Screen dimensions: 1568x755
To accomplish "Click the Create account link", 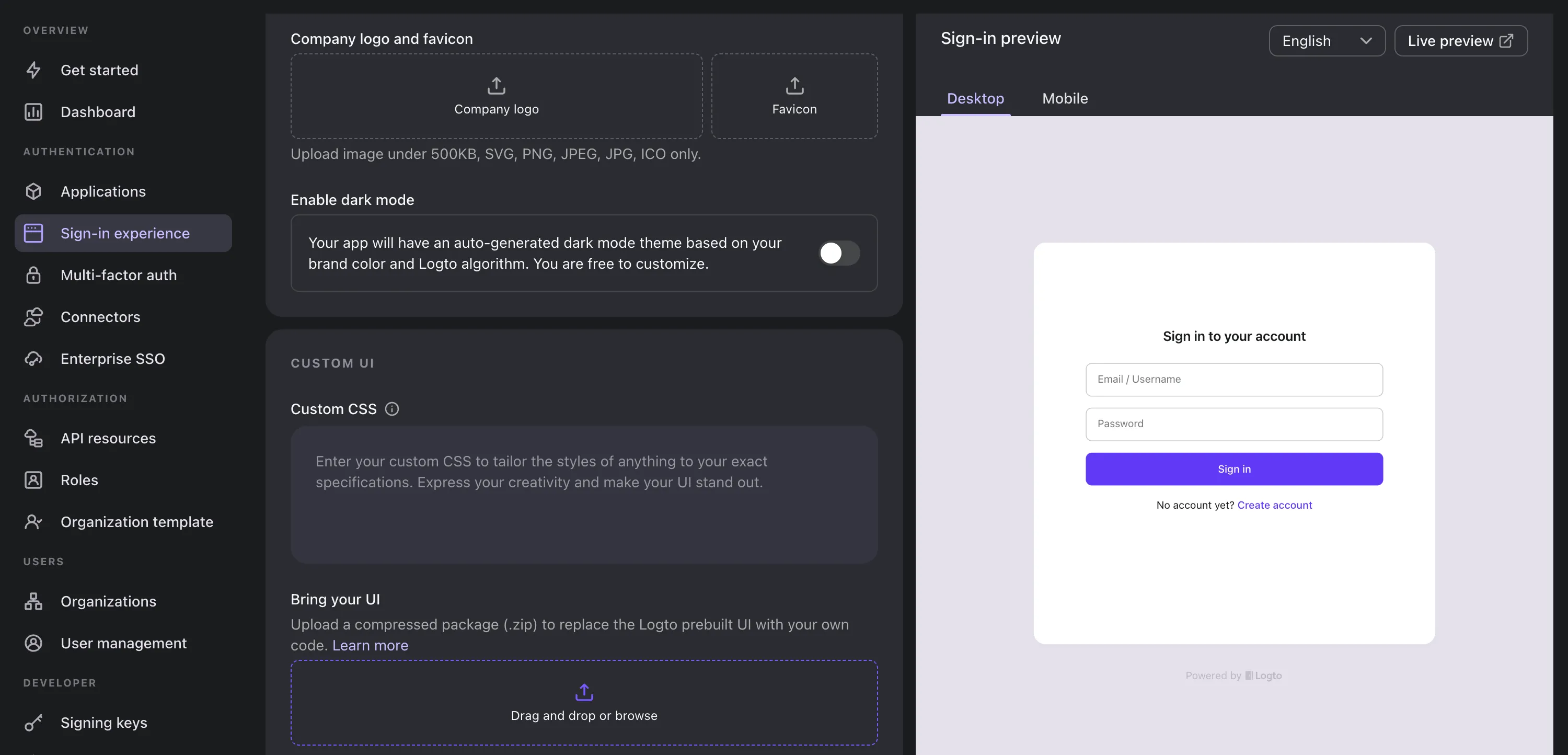I will 1275,505.
